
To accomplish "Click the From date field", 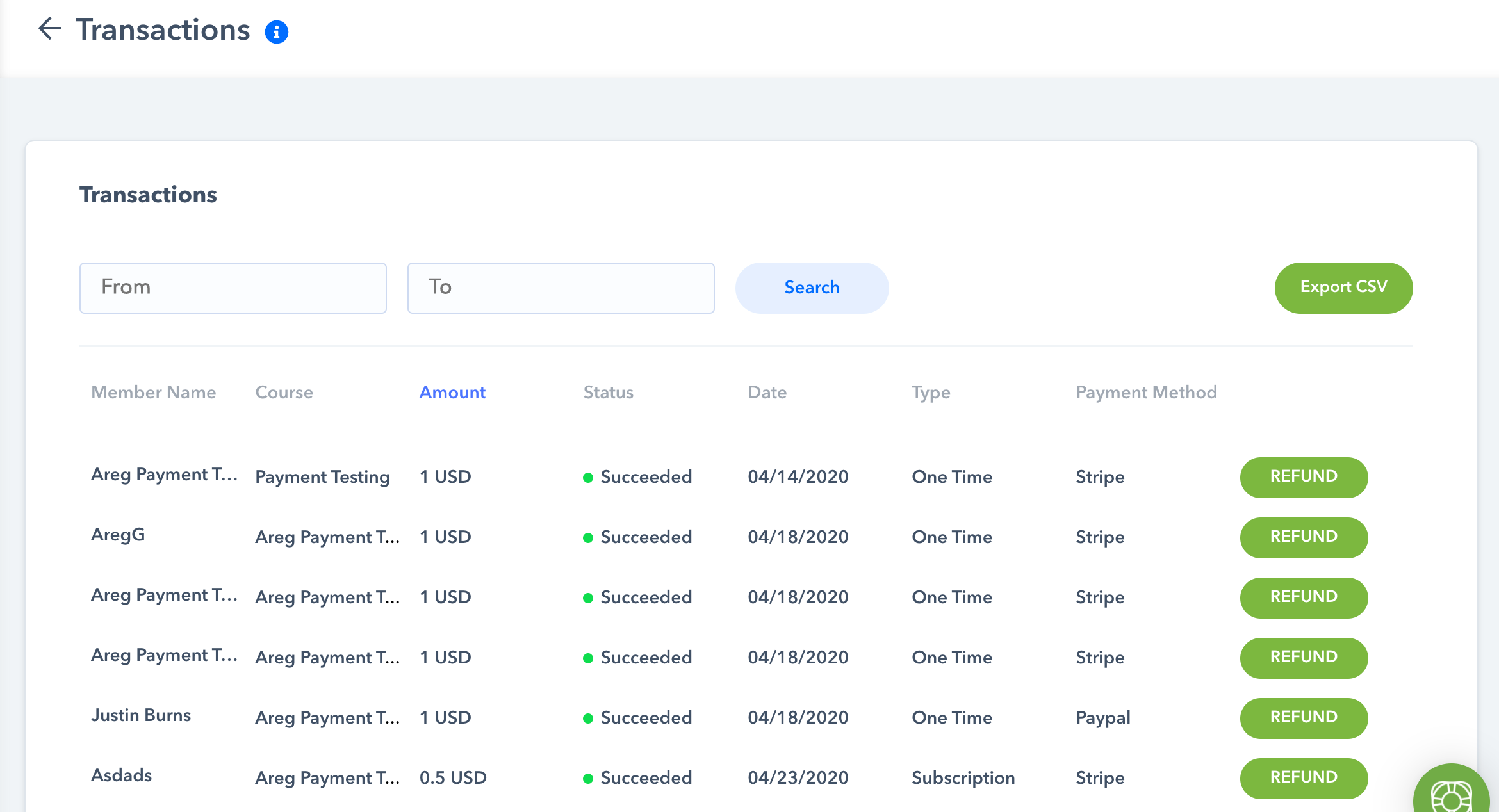I will (x=233, y=288).
